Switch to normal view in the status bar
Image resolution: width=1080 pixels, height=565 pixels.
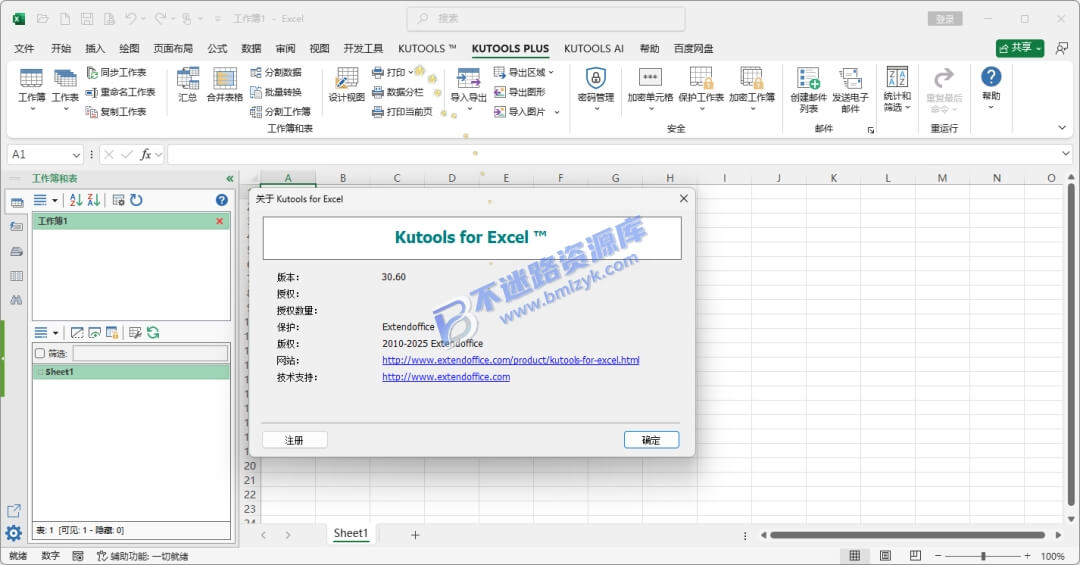tap(855, 555)
